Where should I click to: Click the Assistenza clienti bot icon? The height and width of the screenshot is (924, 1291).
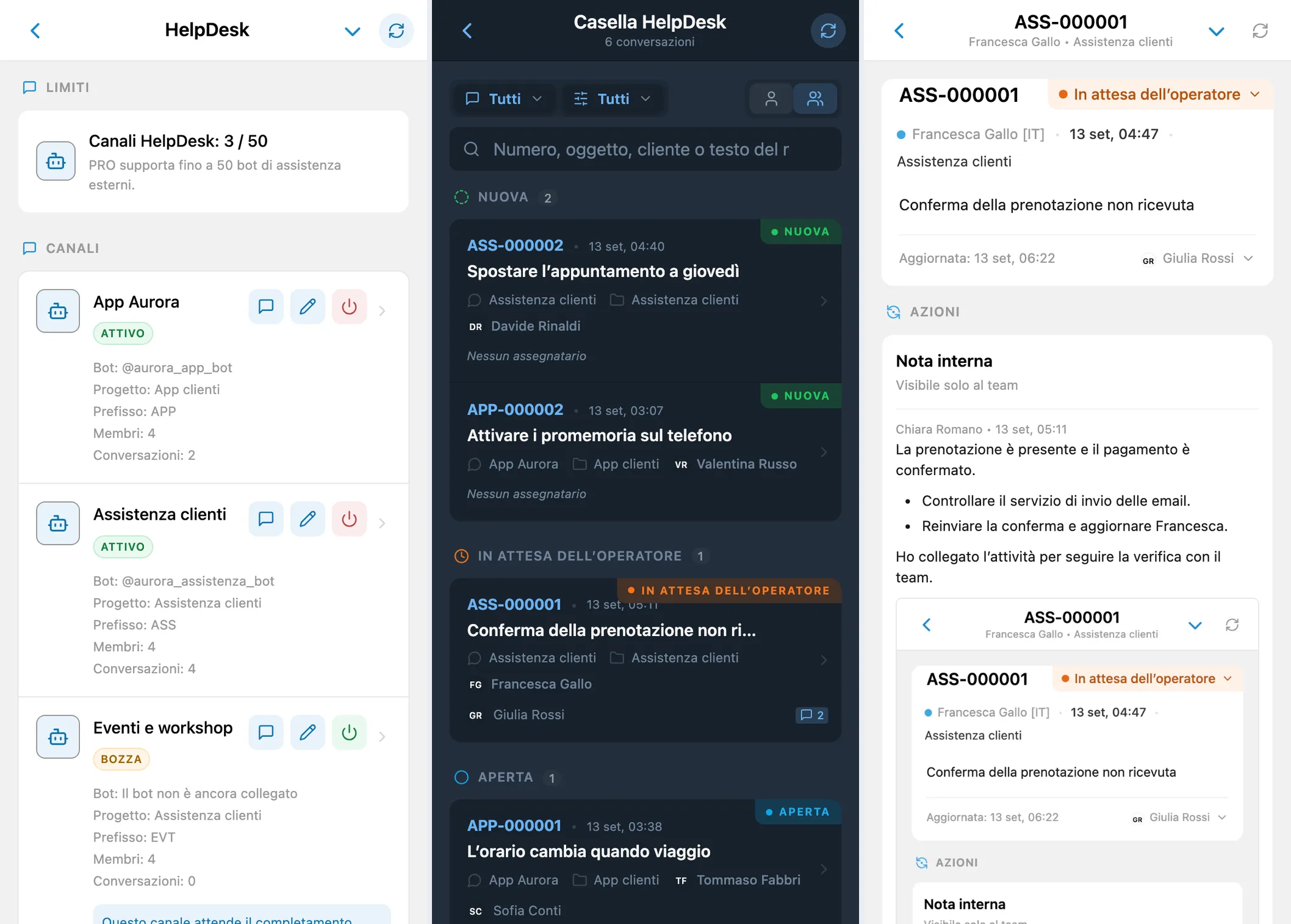pos(58,523)
